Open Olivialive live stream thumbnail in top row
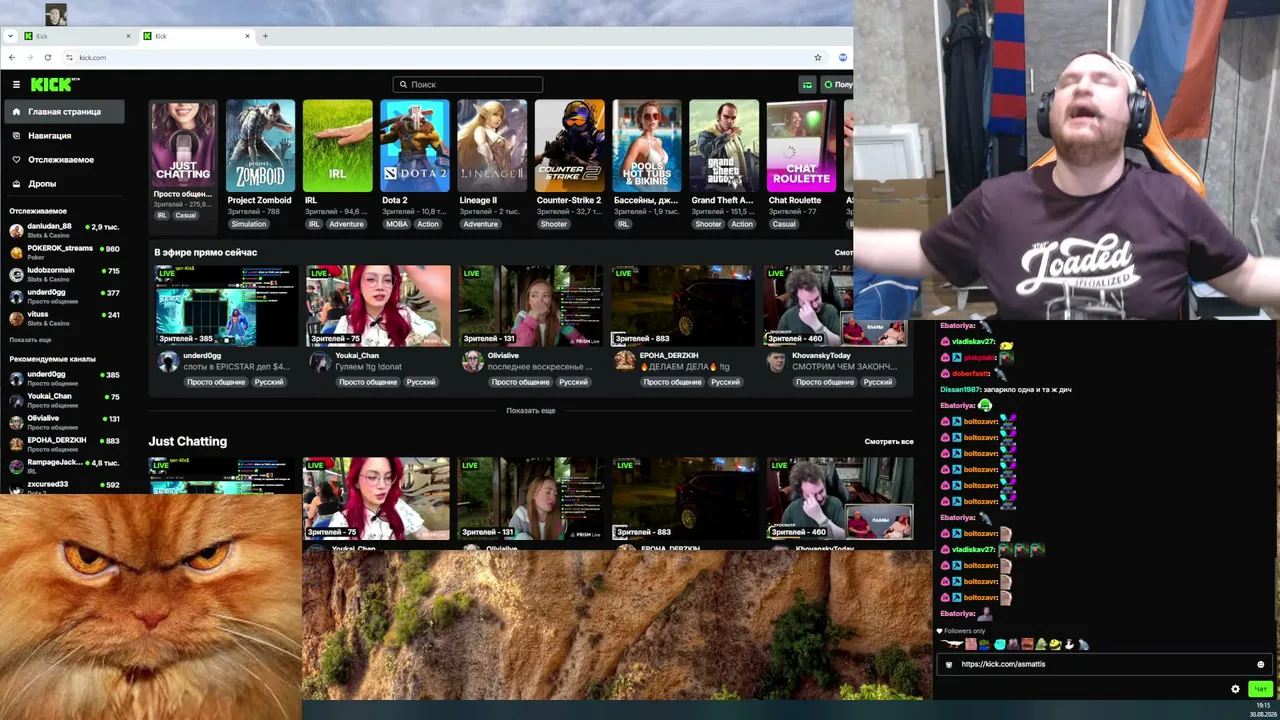The image size is (1280, 720). 530,305
